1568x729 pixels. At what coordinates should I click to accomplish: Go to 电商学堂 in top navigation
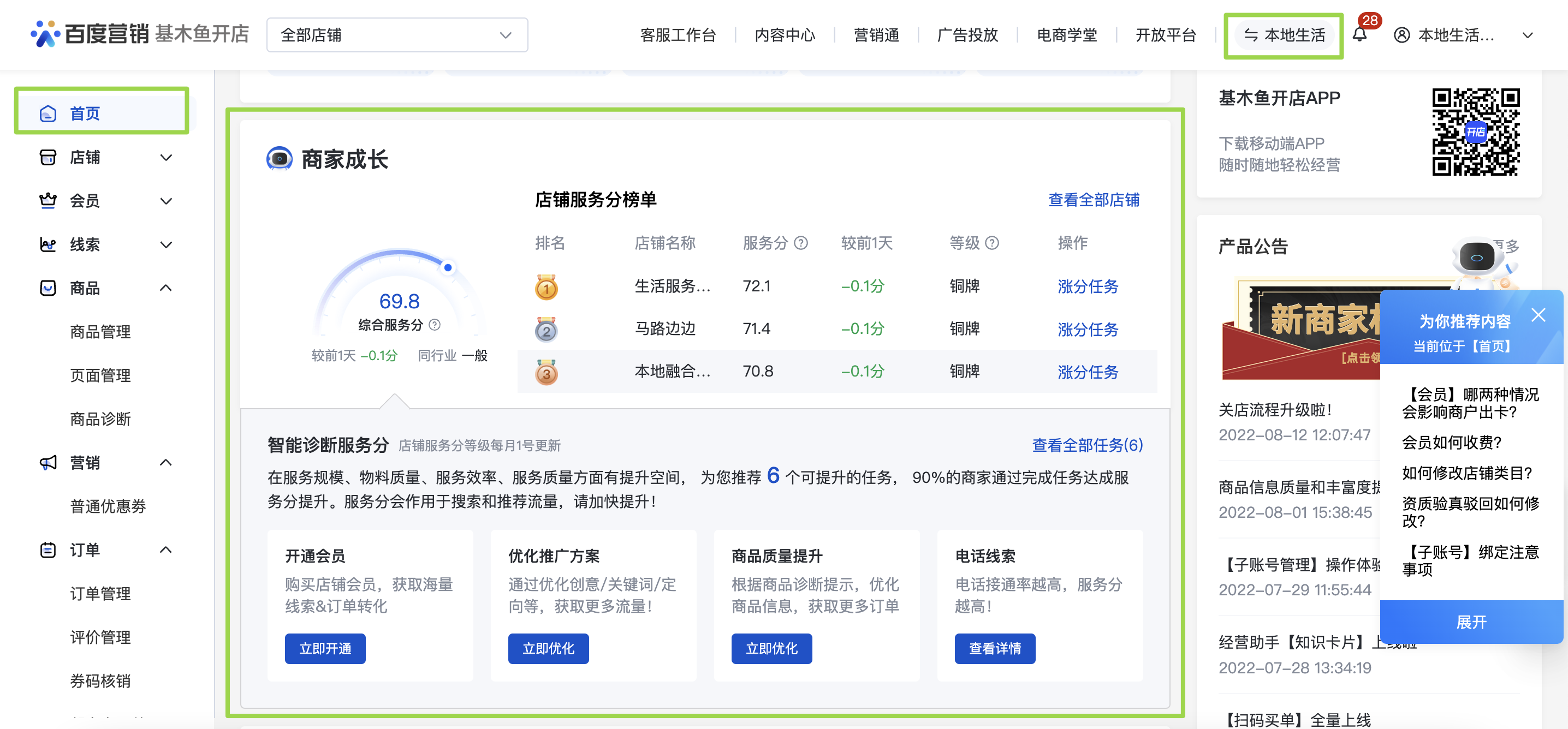point(1066,35)
